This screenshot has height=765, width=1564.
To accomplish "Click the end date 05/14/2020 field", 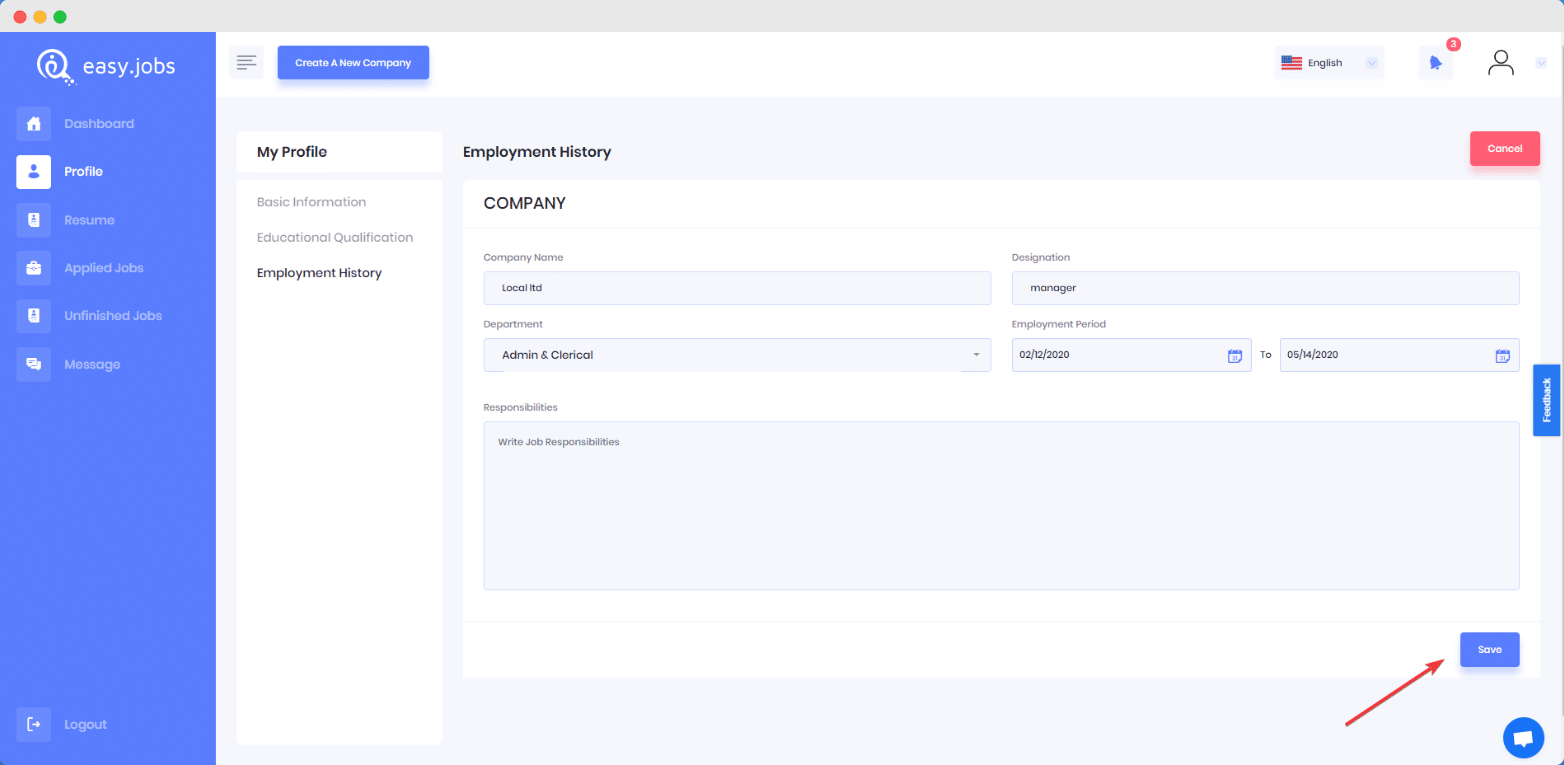I will [x=1399, y=355].
